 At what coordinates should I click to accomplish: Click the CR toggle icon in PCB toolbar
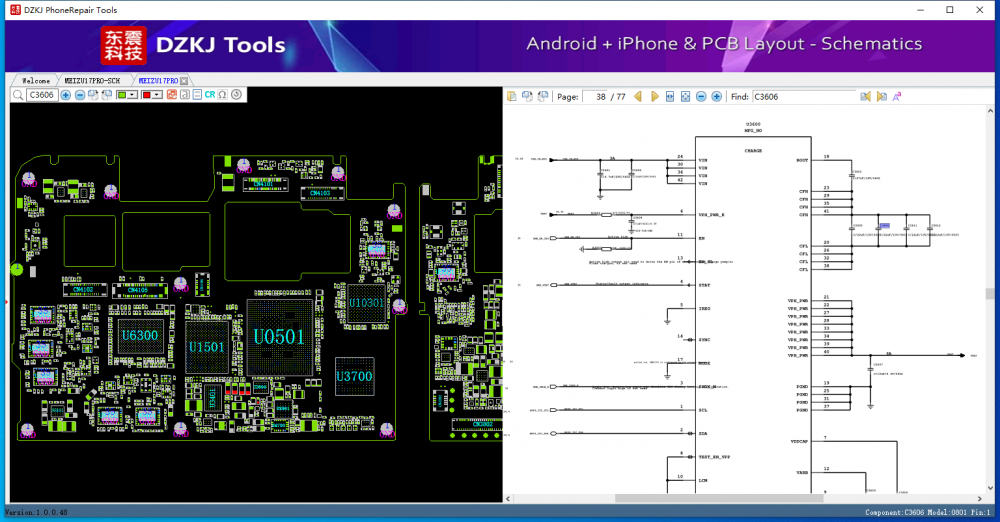[x=210, y=95]
